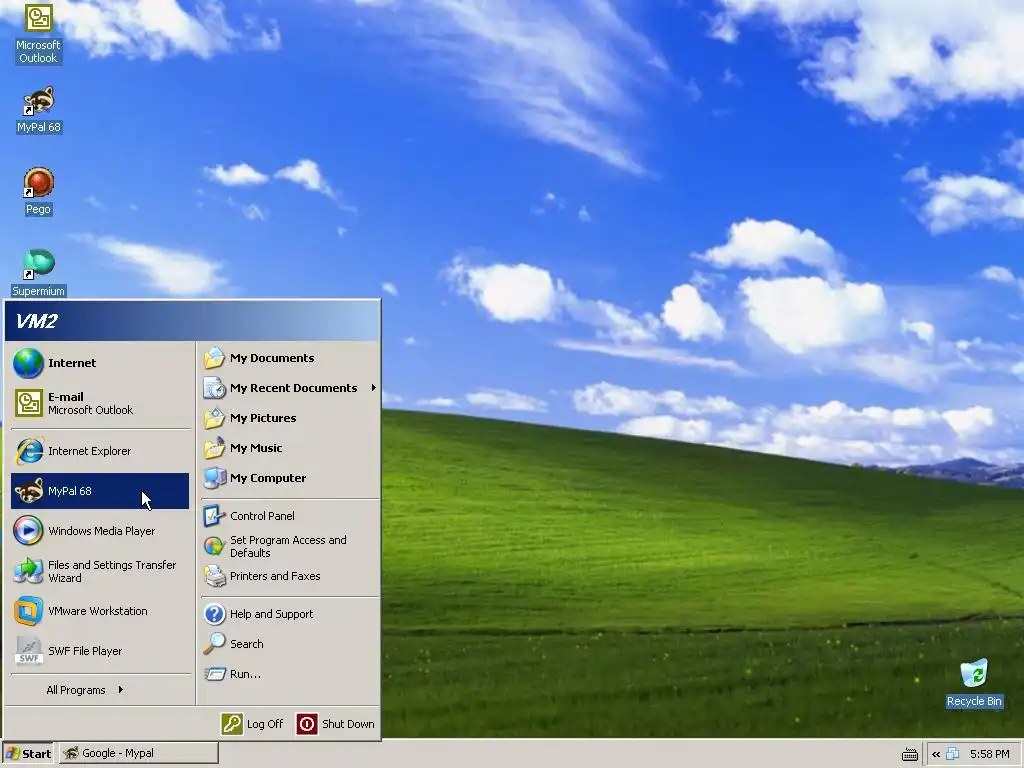The image size is (1024, 768).
Task: Open Help and Support
Action: pos(290,614)
